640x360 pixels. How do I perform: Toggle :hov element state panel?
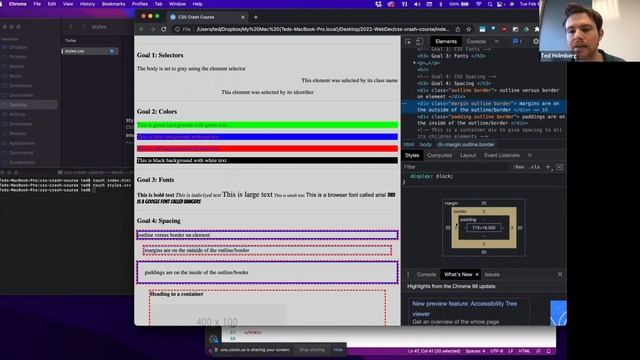[518, 167]
